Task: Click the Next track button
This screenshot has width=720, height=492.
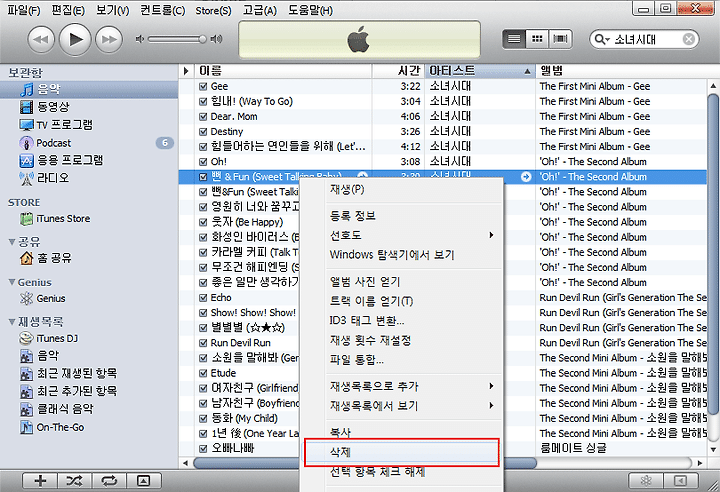Action: point(109,40)
